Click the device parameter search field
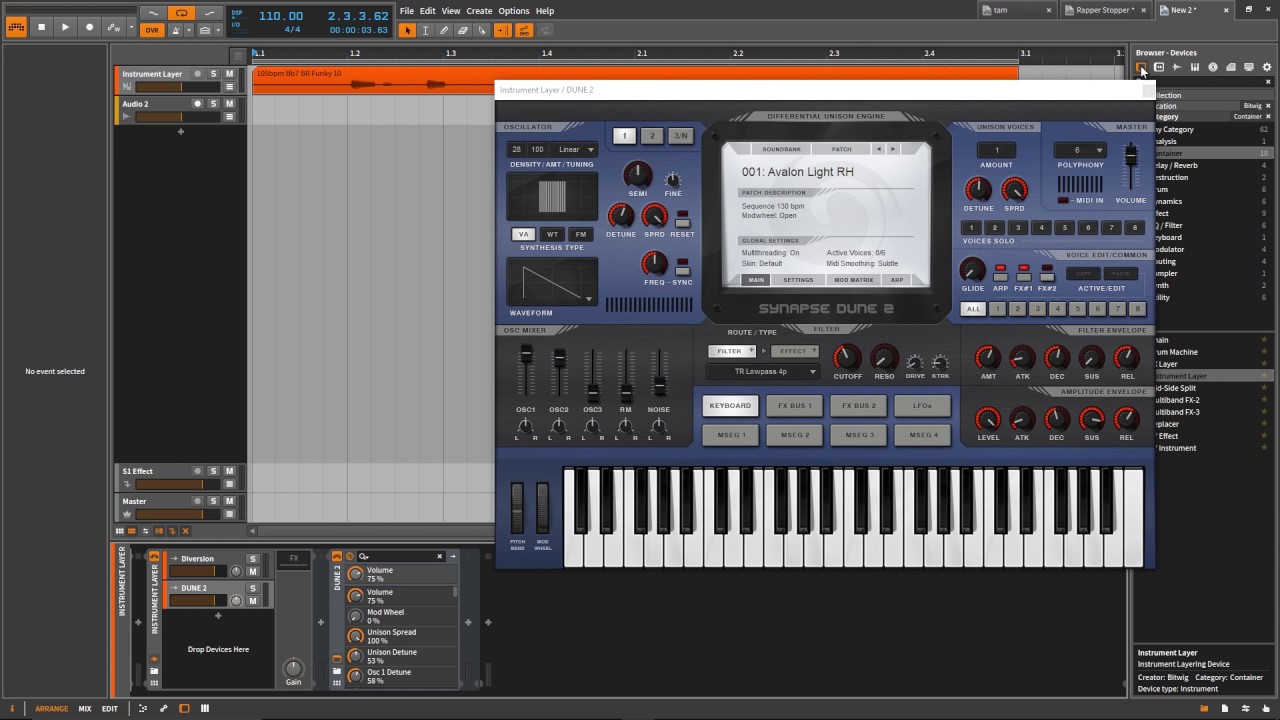Viewport: 1280px width, 720px height. [x=400, y=556]
